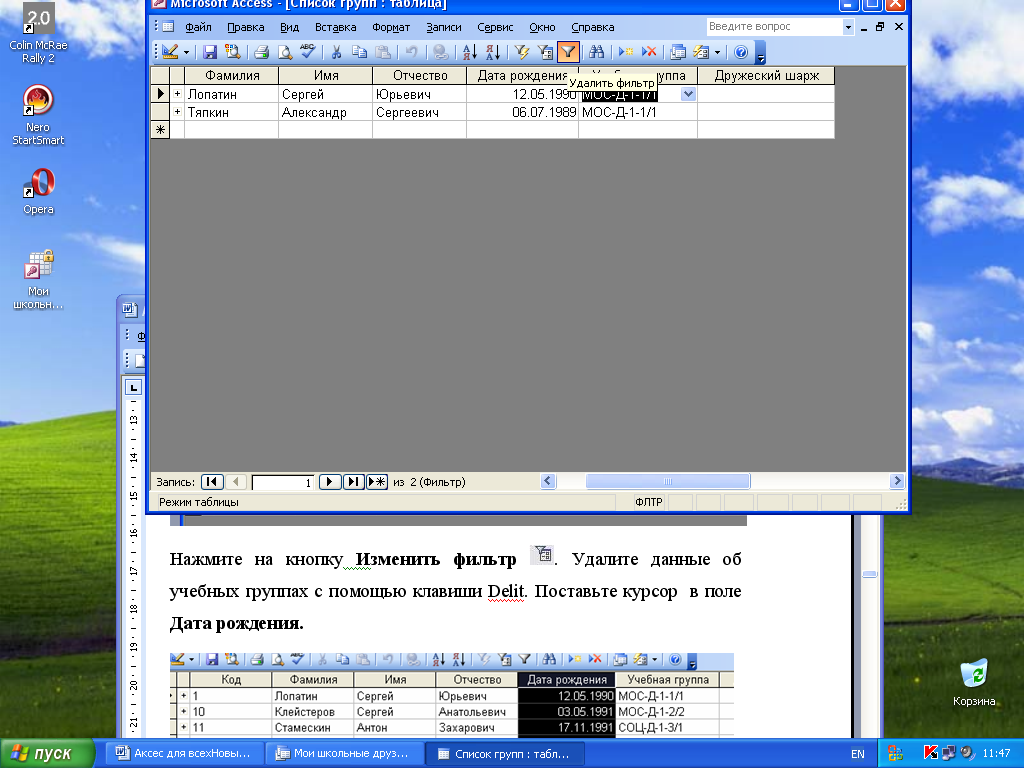1024x768 pixels.
Task: Expand the Лопатин row plus sign
Action: coord(177,94)
